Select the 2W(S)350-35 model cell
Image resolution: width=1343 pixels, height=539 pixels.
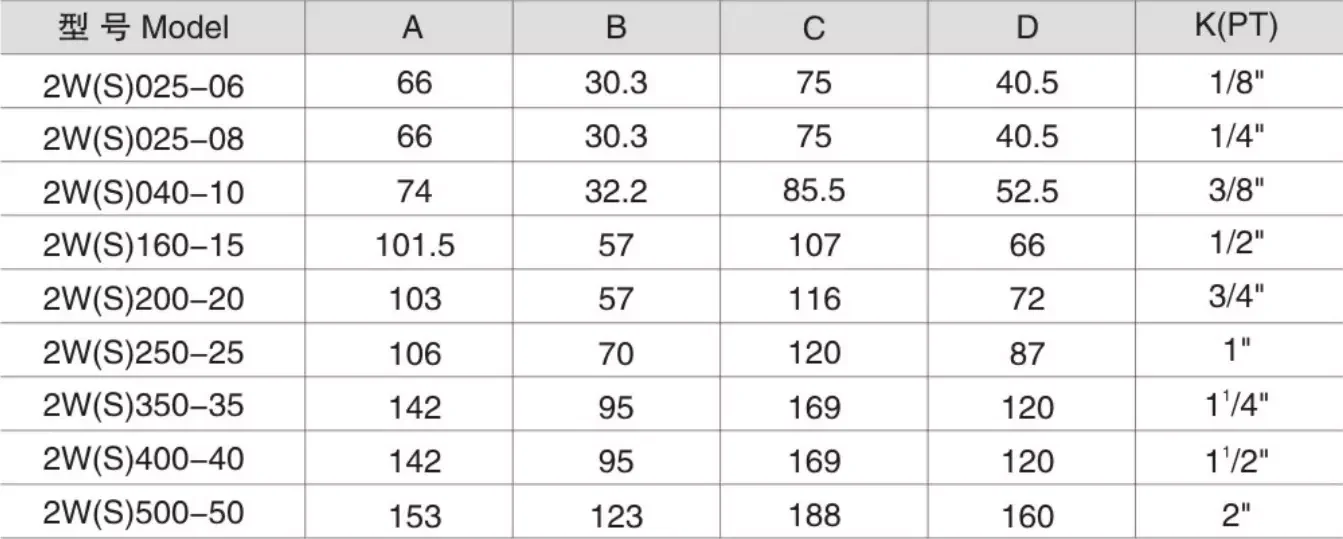click(x=144, y=406)
